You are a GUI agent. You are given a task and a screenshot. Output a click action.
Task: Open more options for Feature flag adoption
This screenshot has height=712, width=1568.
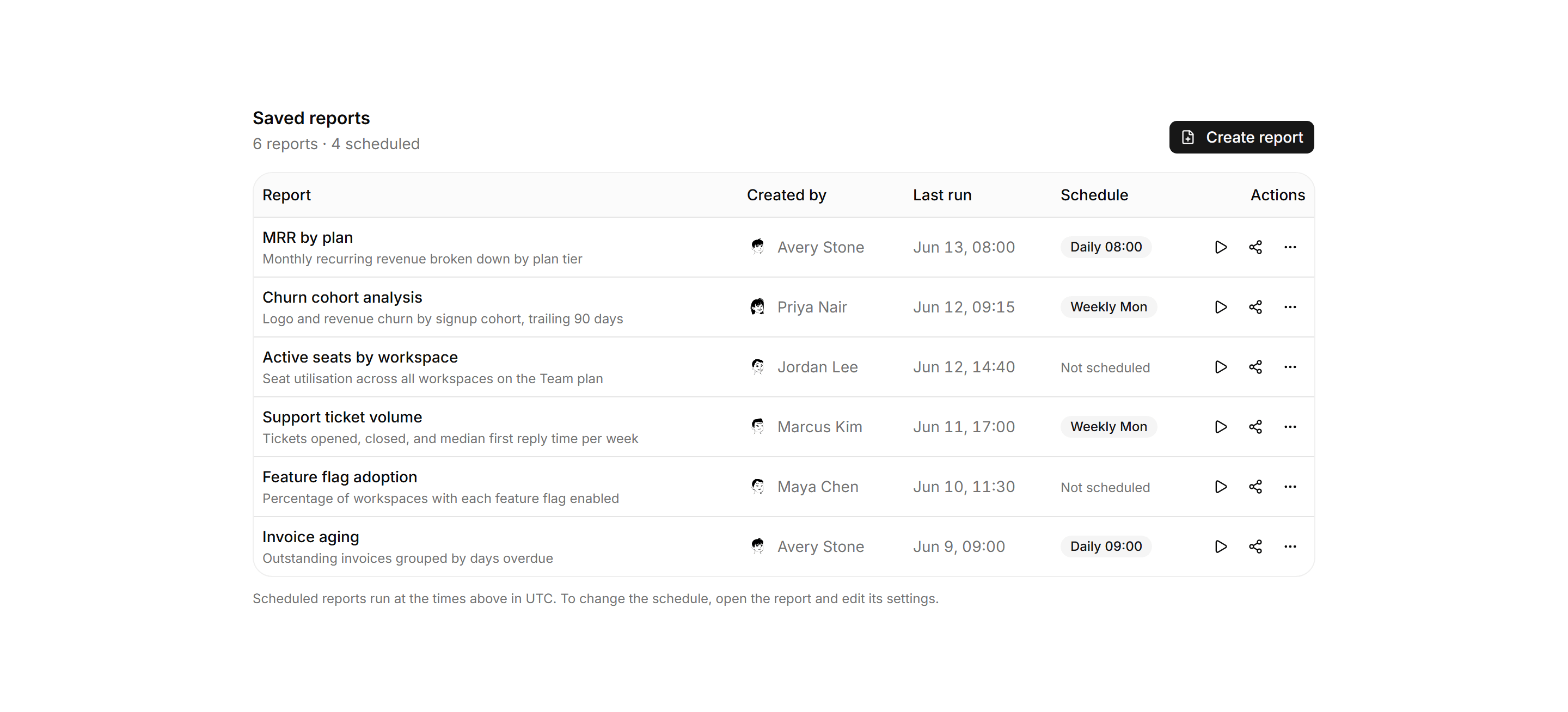coord(1290,487)
